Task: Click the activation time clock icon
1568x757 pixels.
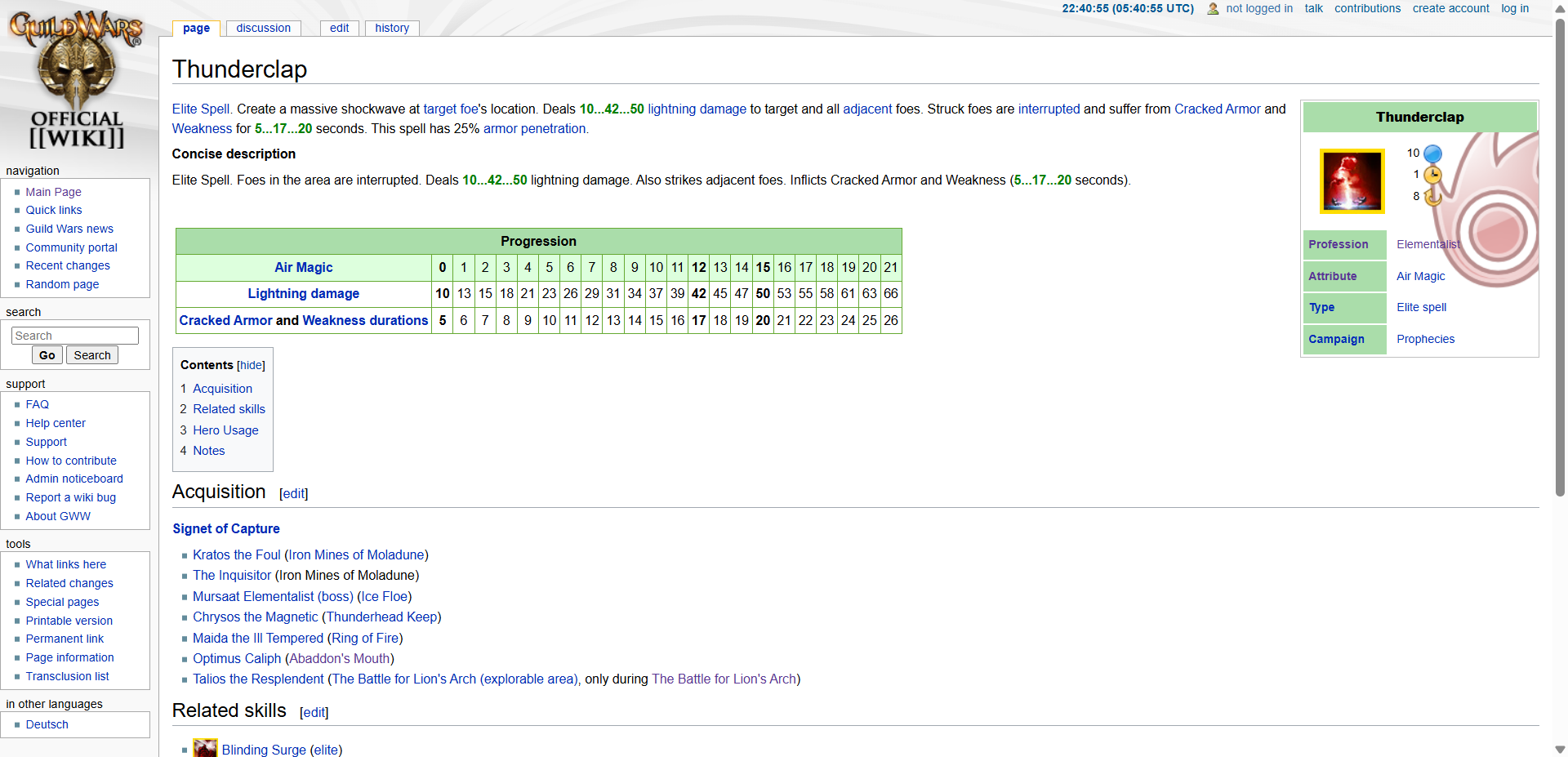Action: click(1432, 175)
